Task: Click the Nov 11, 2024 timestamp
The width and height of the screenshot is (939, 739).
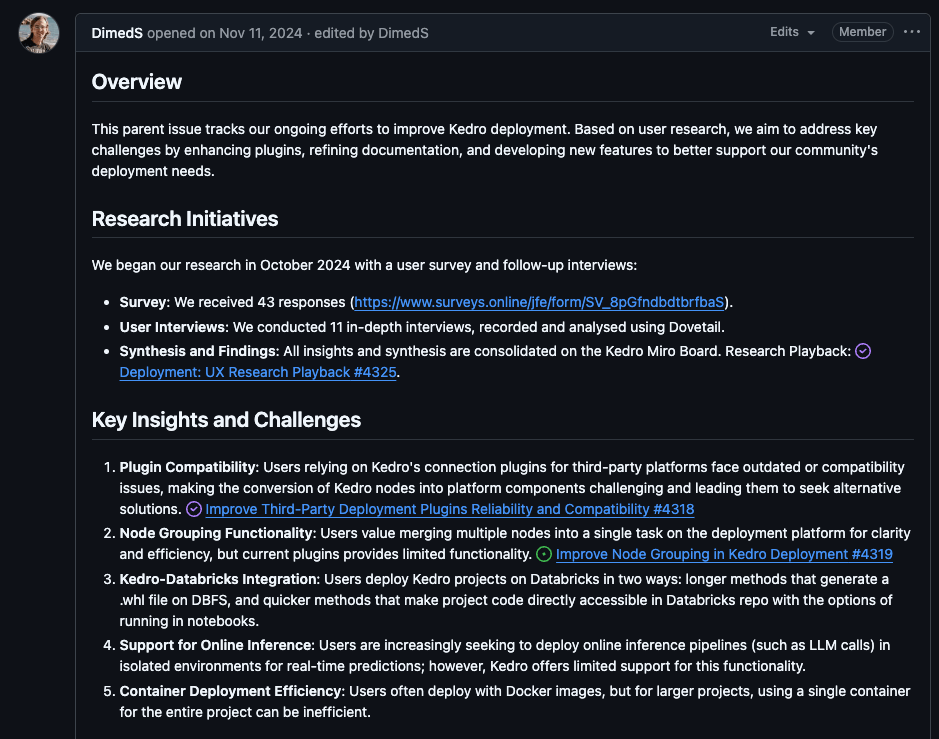Action: (x=256, y=33)
